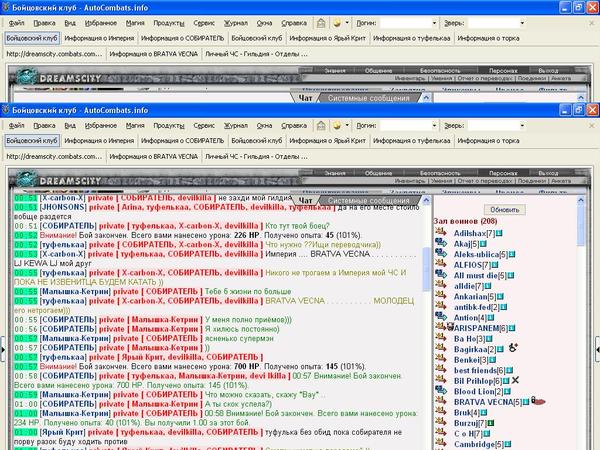
Task: Open the info icon after Bruk[4]
Action: click(x=484, y=412)
